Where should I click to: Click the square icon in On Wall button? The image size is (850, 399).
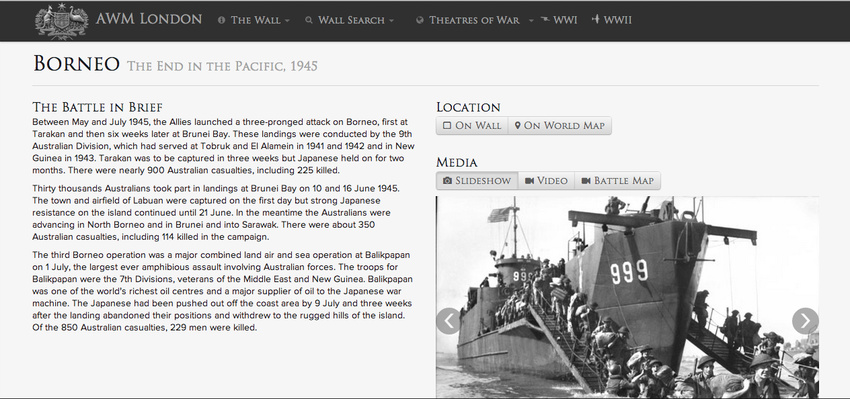click(x=447, y=125)
